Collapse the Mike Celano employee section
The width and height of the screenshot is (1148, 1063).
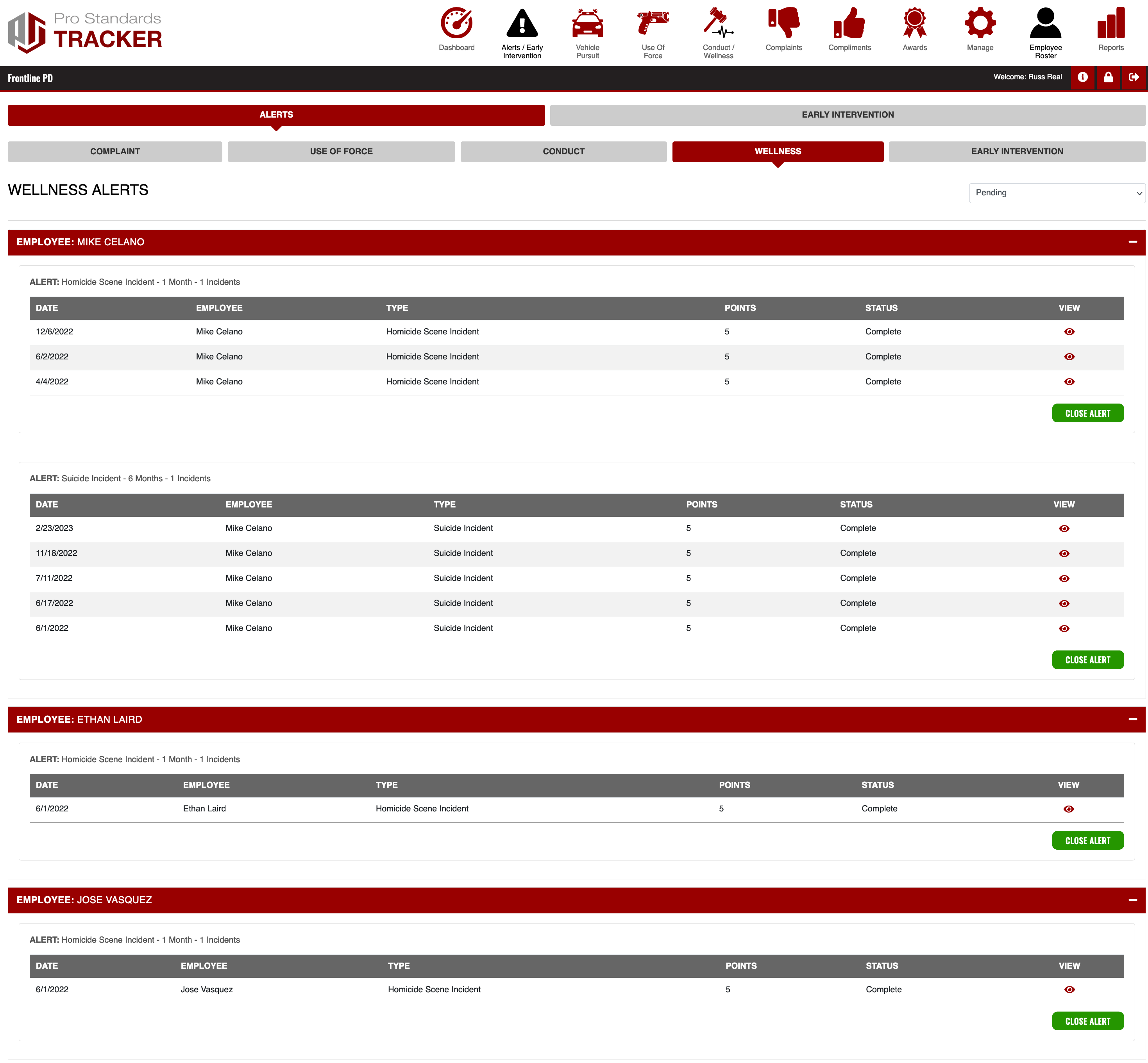(1132, 242)
